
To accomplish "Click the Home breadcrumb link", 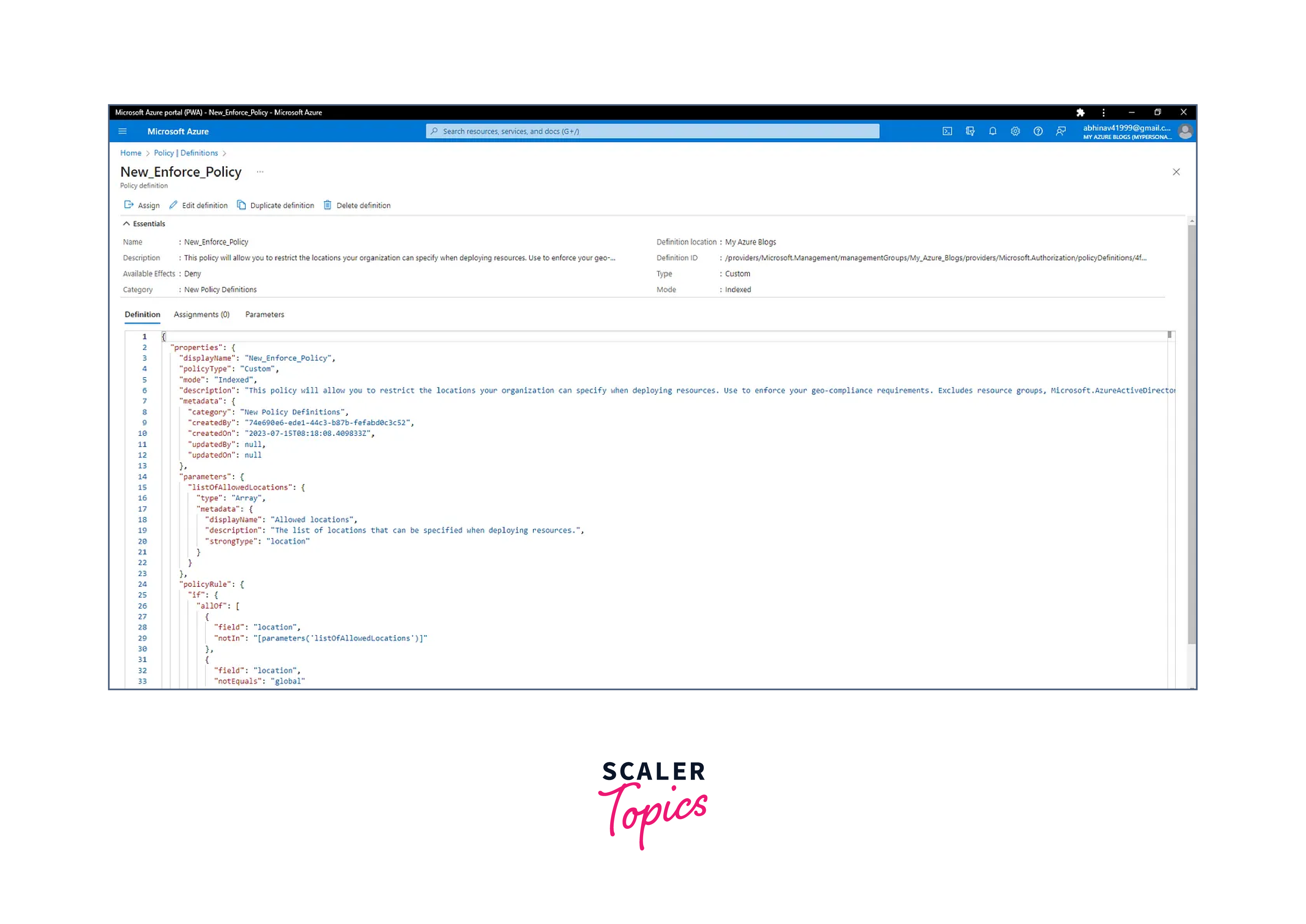I will pyautogui.click(x=130, y=152).
